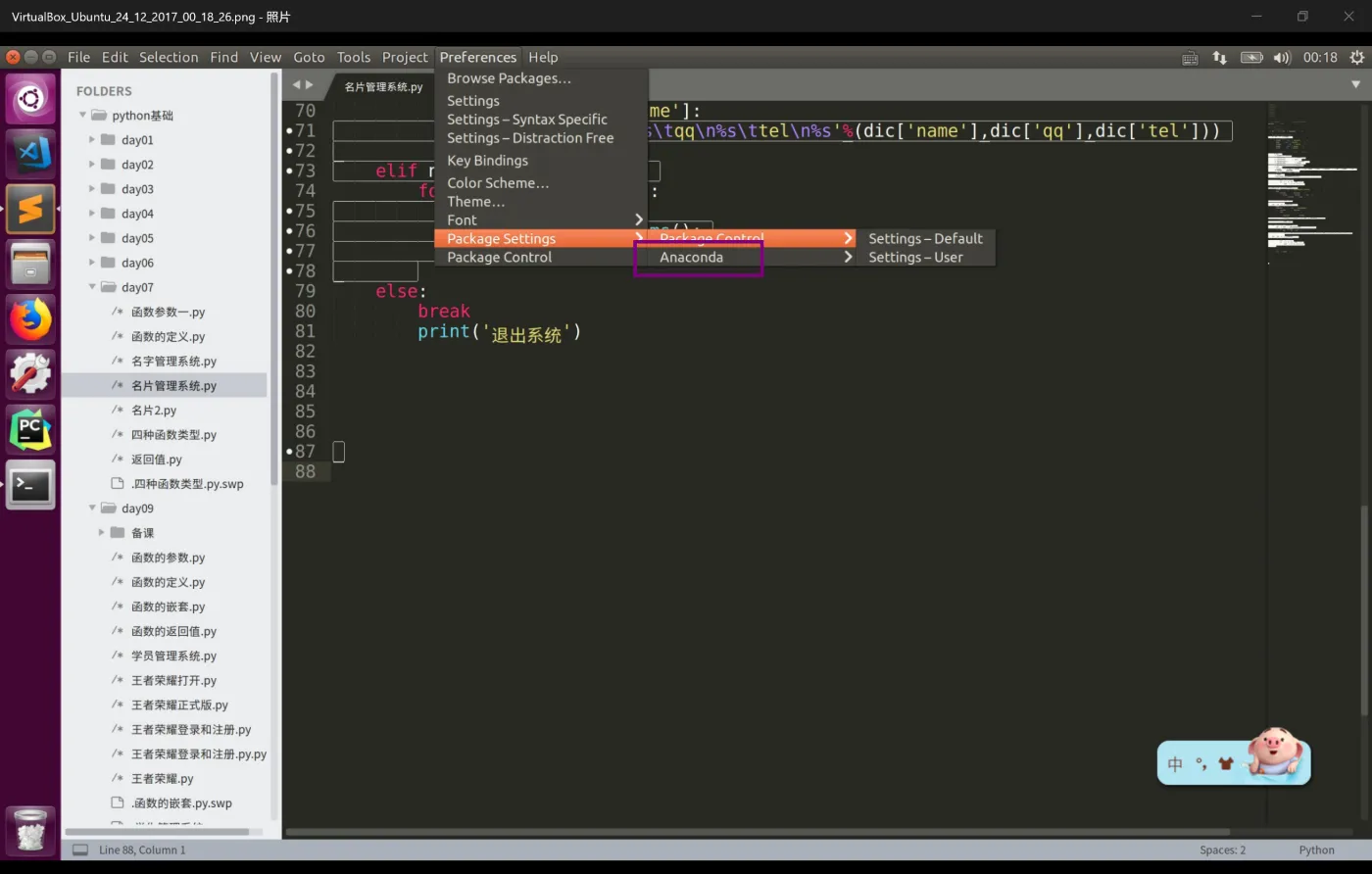Choose Browse Packages… from Preferences
The width and height of the screenshot is (1372, 874).
[541, 78]
